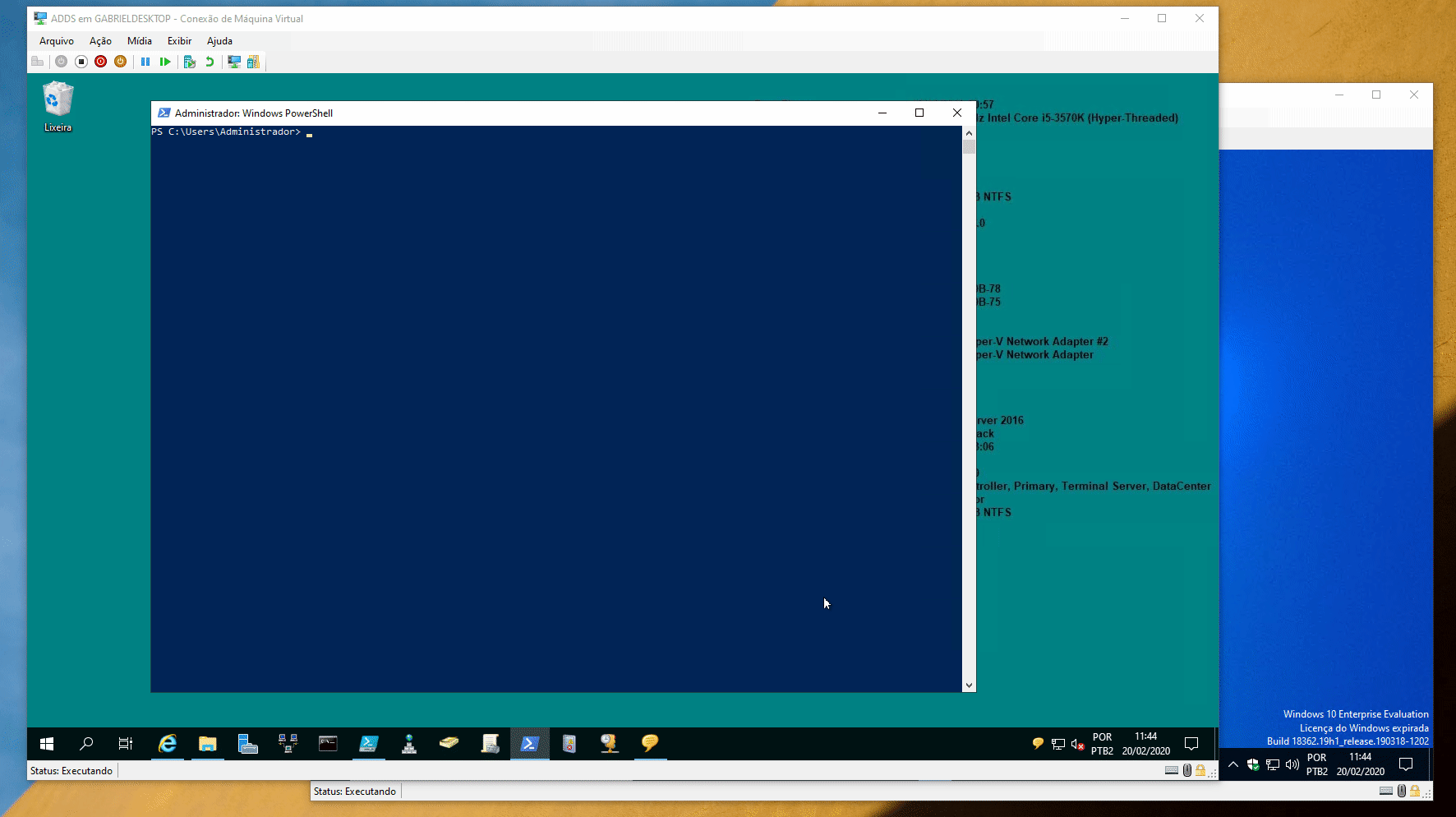The image size is (1456, 817).
Task: Save the virtual machine state
Action: point(121,62)
